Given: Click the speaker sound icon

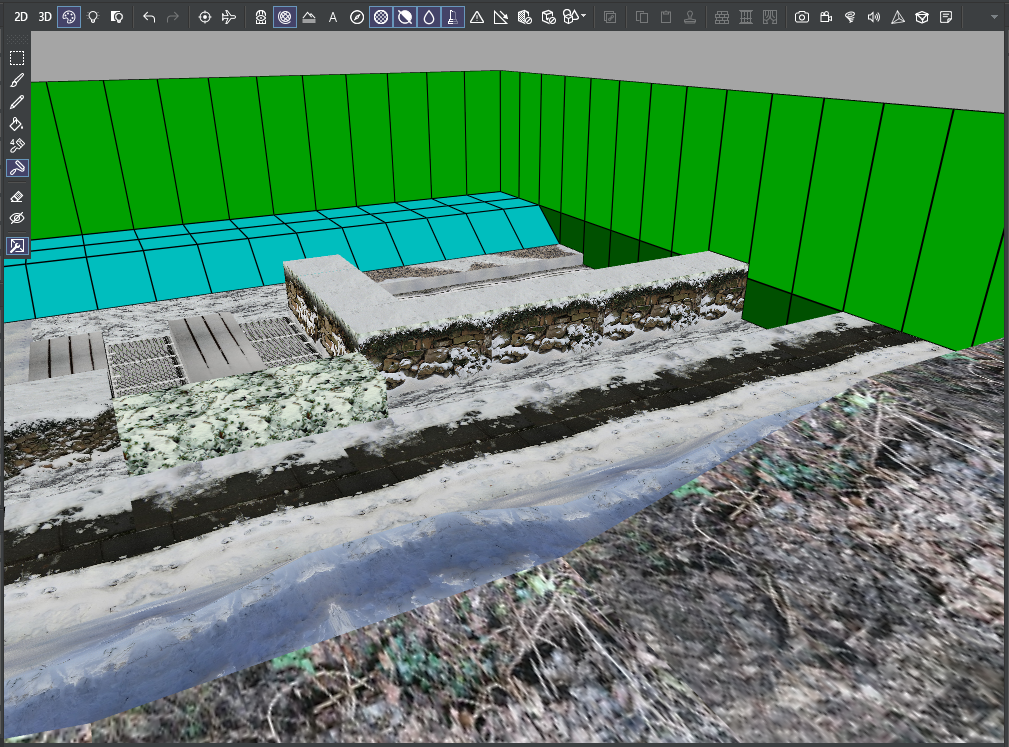Looking at the screenshot, I should point(873,17).
